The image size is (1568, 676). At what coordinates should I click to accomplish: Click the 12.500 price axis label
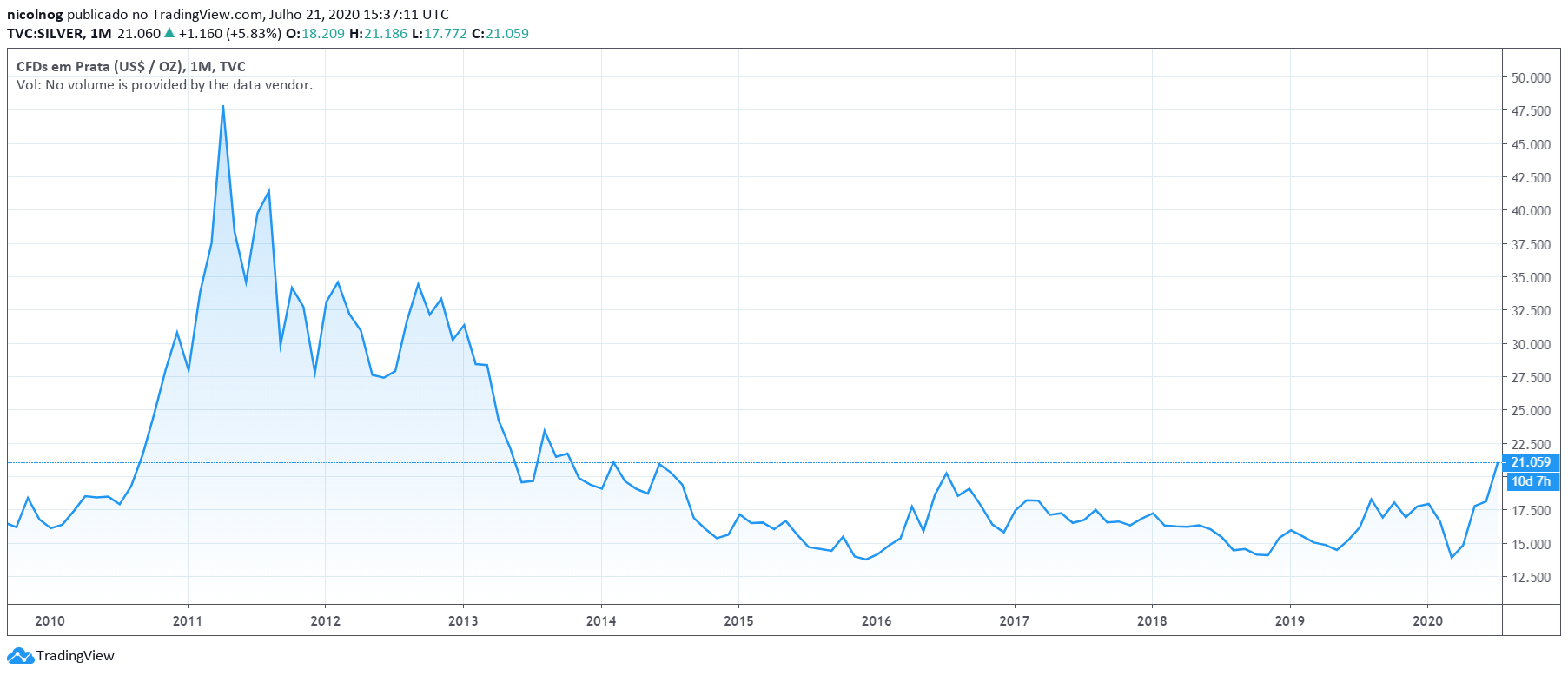1531,577
